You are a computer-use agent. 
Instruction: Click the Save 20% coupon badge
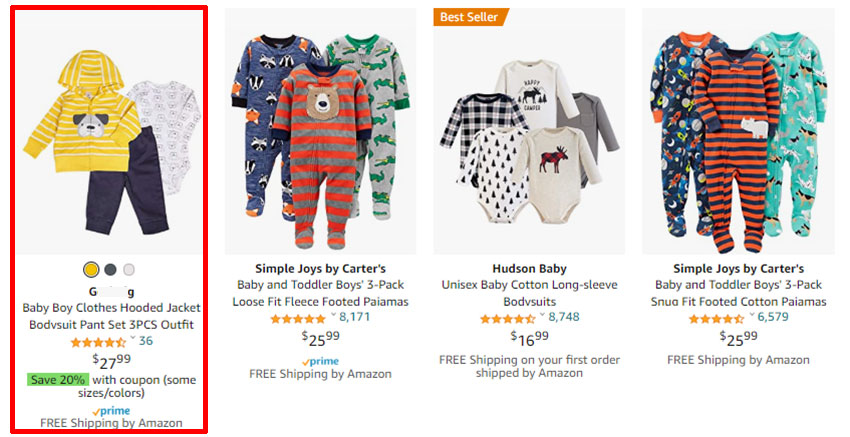[x=57, y=380]
